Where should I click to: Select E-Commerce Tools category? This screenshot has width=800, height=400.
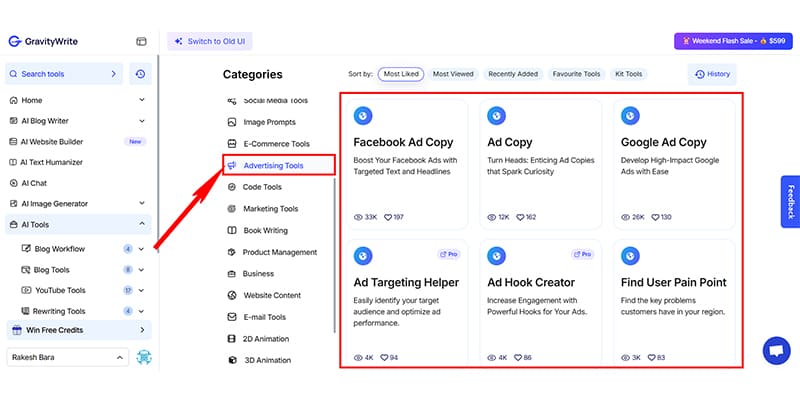coord(268,144)
